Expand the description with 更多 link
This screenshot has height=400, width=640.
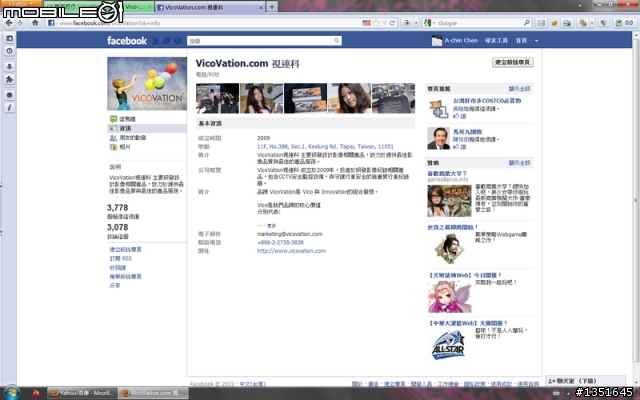(x=271, y=225)
